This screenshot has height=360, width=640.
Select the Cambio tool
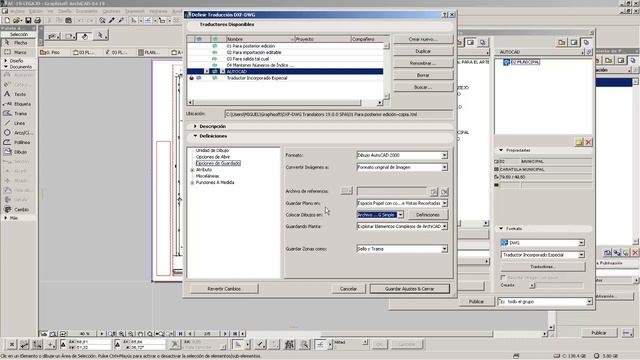19,209
